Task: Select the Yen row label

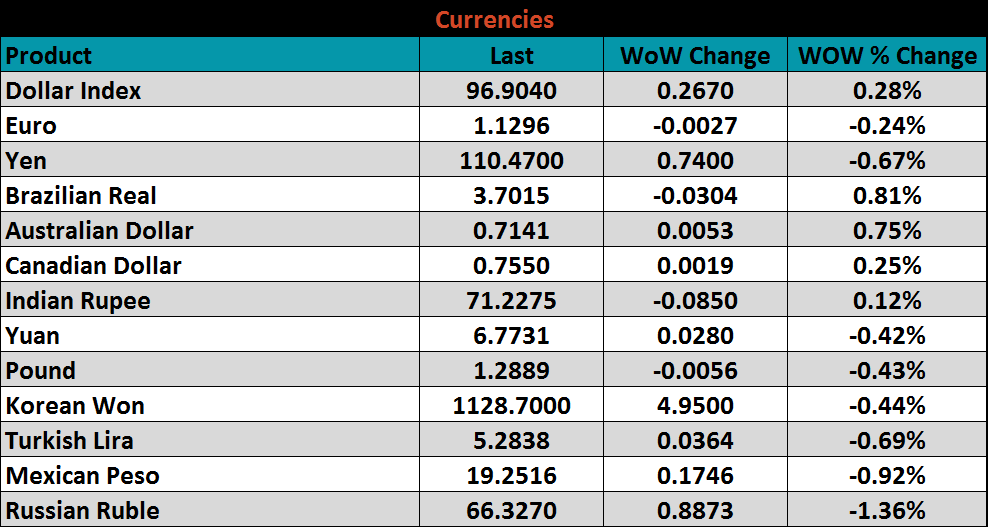Action: [27, 161]
